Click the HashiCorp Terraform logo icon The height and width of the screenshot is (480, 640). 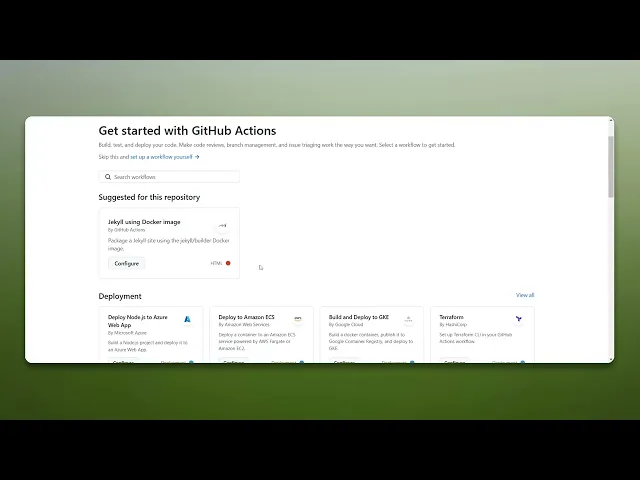[x=519, y=319]
